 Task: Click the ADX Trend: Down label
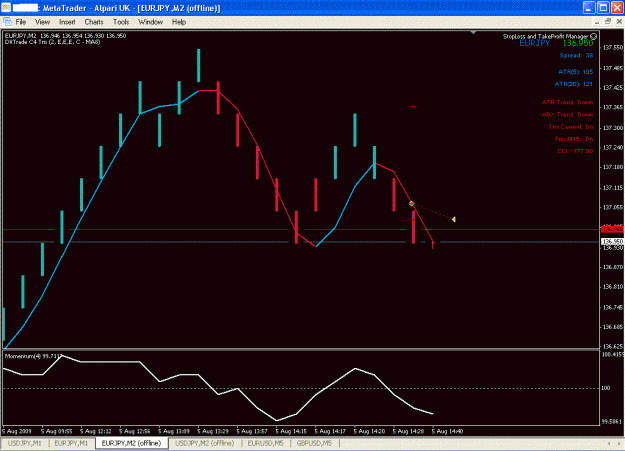pyautogui.click(x=567, y=115)
